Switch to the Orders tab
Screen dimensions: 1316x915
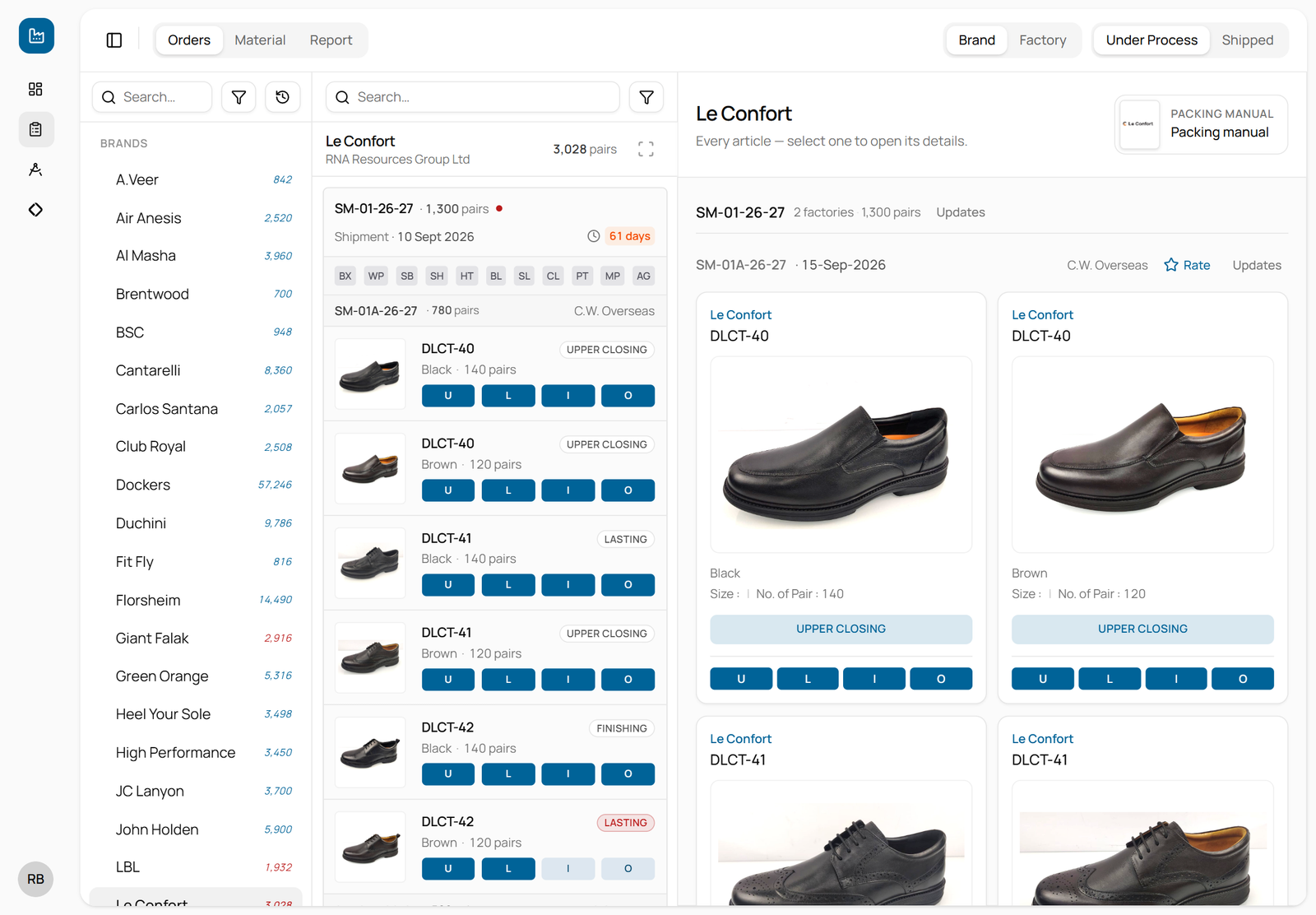point(189,40)
